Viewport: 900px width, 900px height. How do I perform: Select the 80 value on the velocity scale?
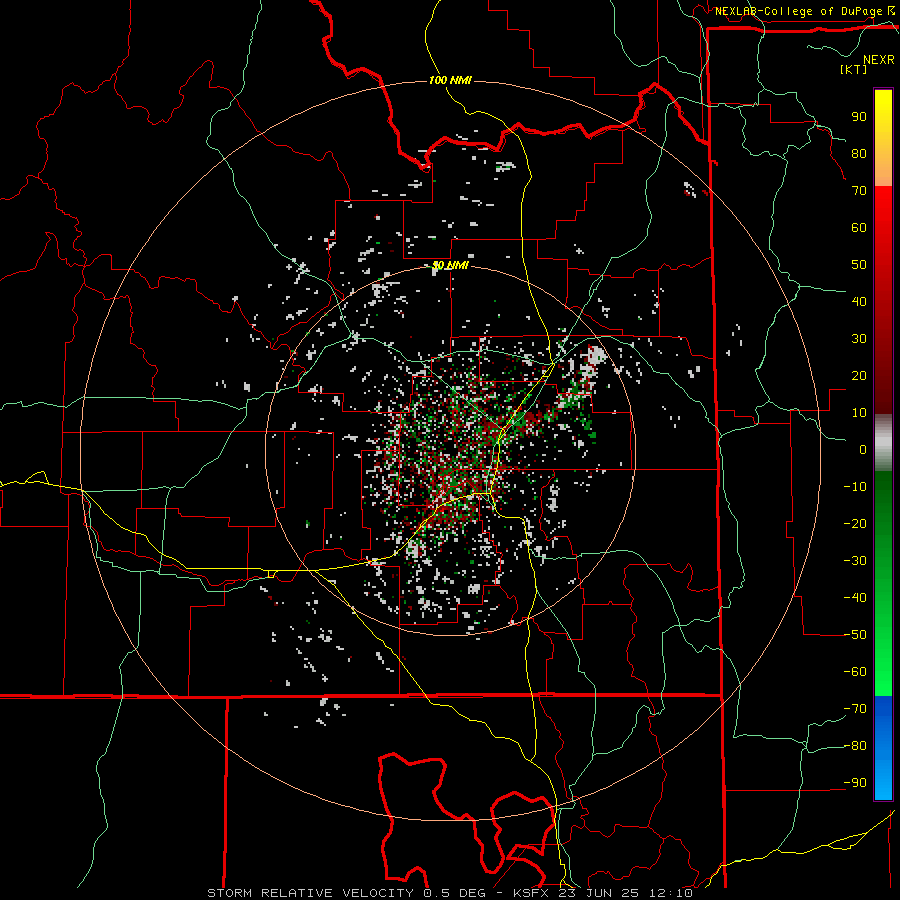pos(859,154)
